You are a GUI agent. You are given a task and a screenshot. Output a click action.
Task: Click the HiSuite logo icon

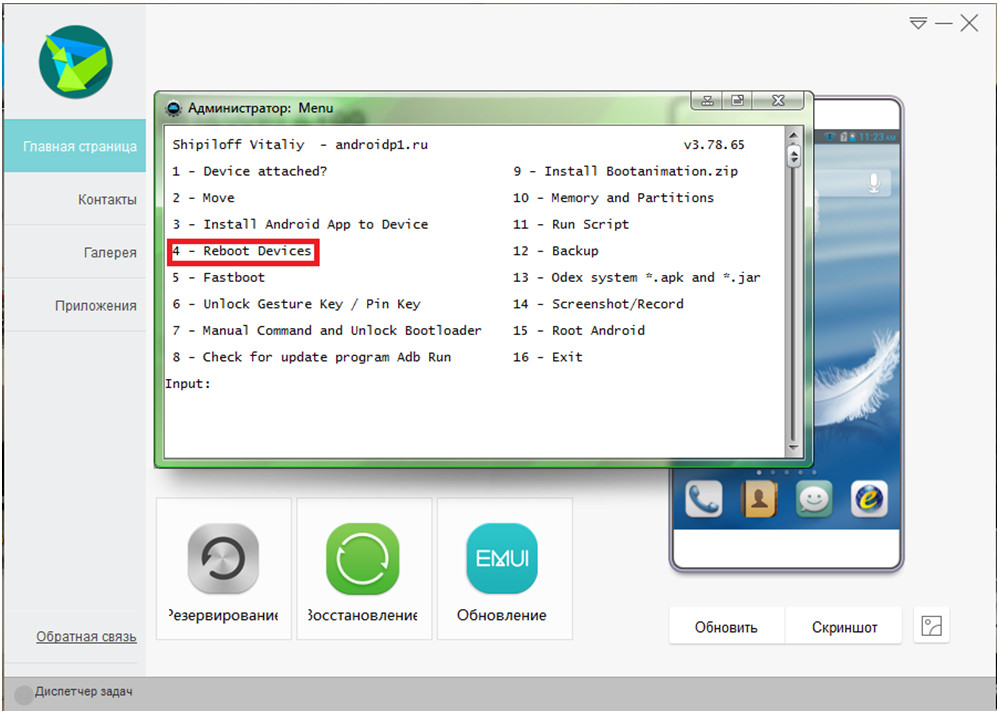tap(73, 61)
